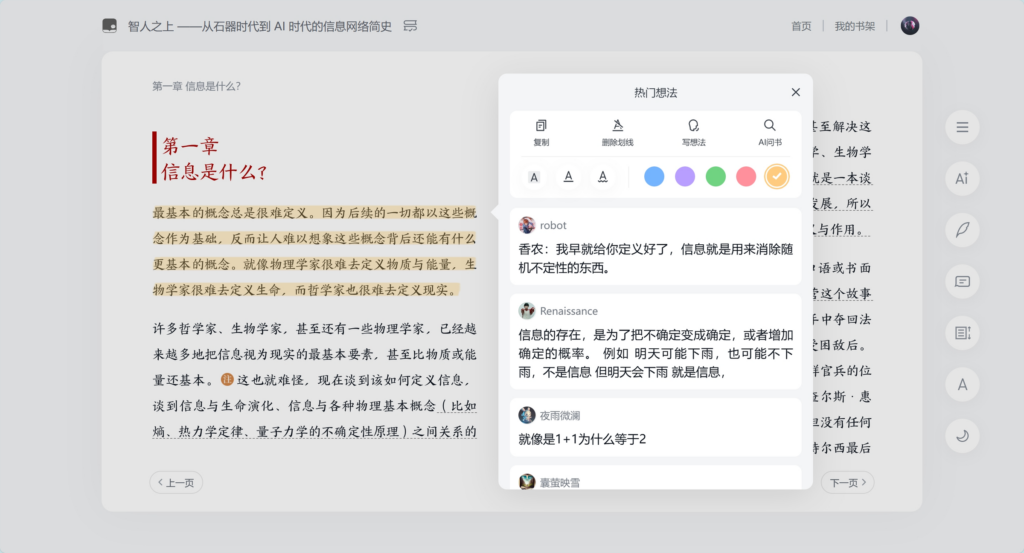Screen dimensions: 1024x553
Task: Click the AI问书 search icon
Action: (769, 132)
